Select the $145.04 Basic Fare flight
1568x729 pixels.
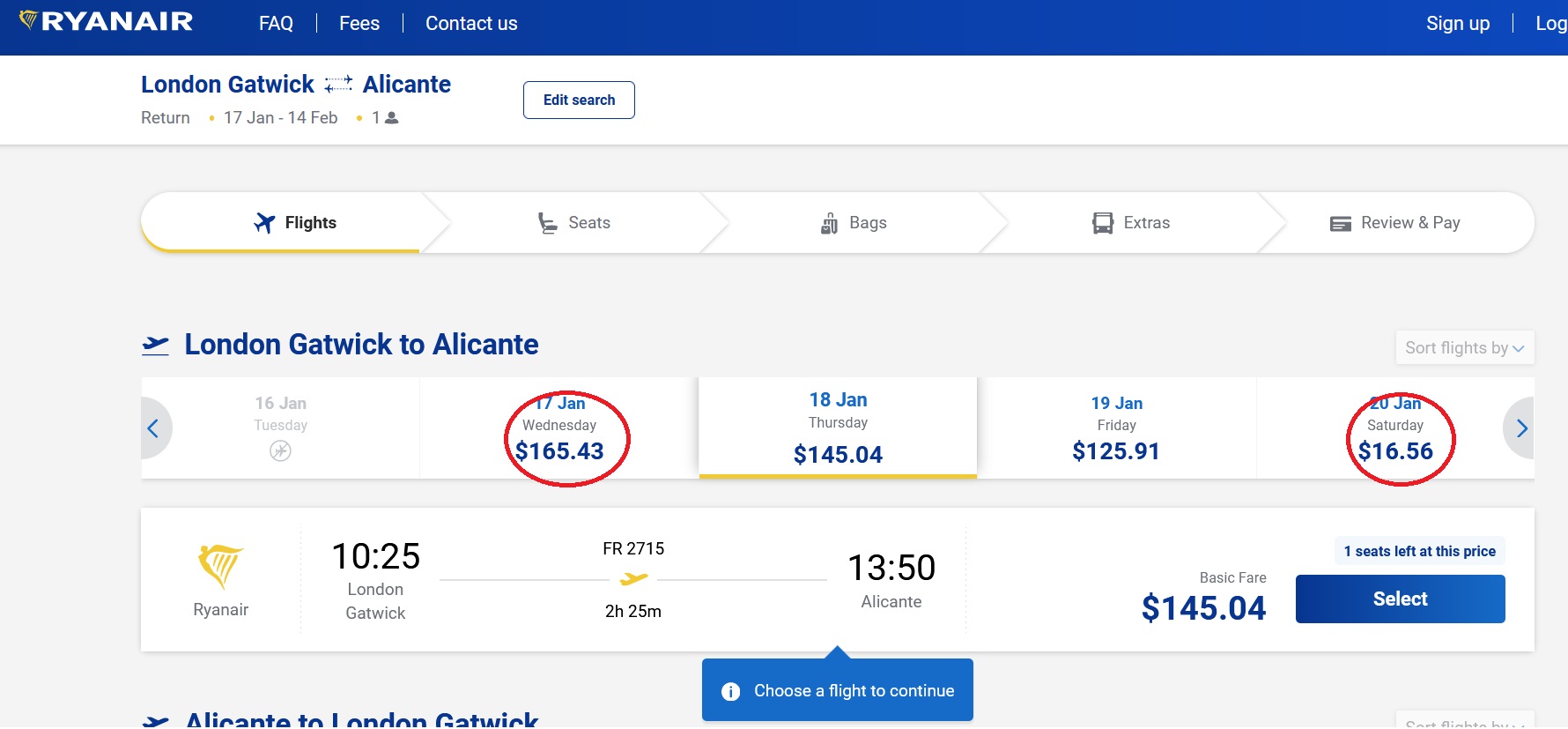coord(1400,599)
